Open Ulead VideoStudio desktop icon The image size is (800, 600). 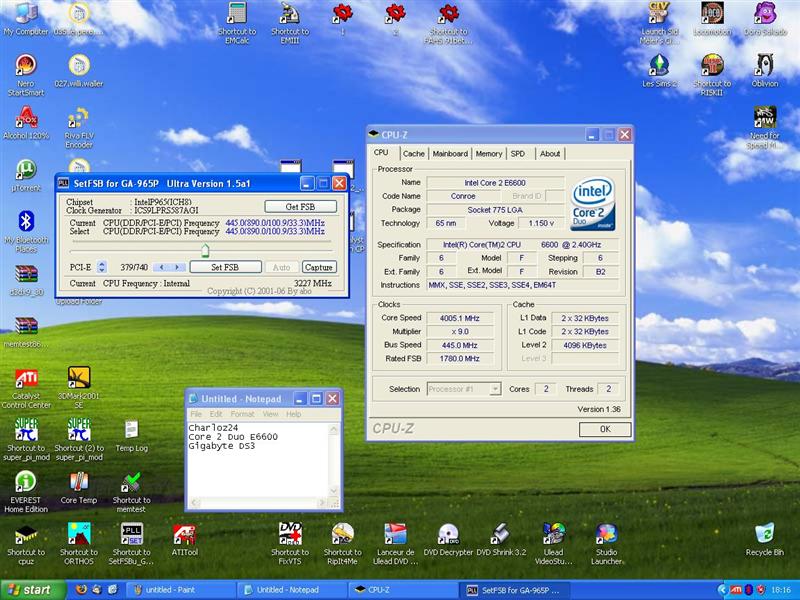point(554,543)
